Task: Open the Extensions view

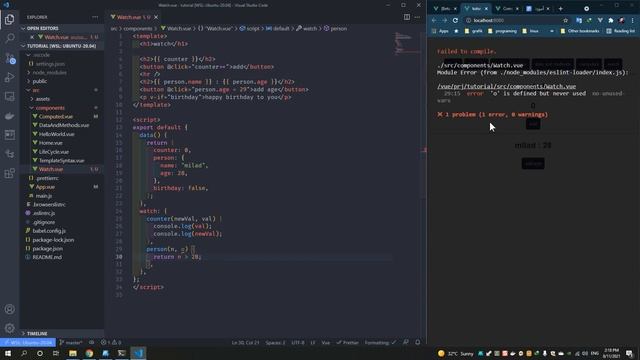Action: (9, 173)
